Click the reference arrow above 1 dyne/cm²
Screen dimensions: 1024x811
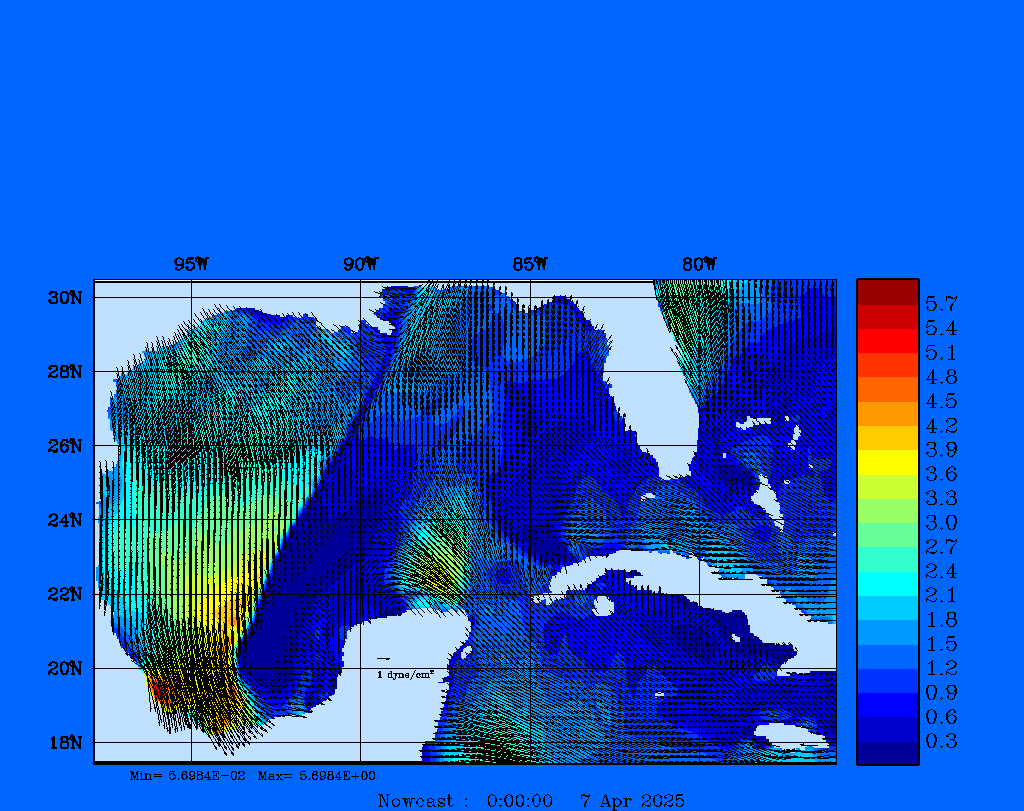click(x=383, y=659)
